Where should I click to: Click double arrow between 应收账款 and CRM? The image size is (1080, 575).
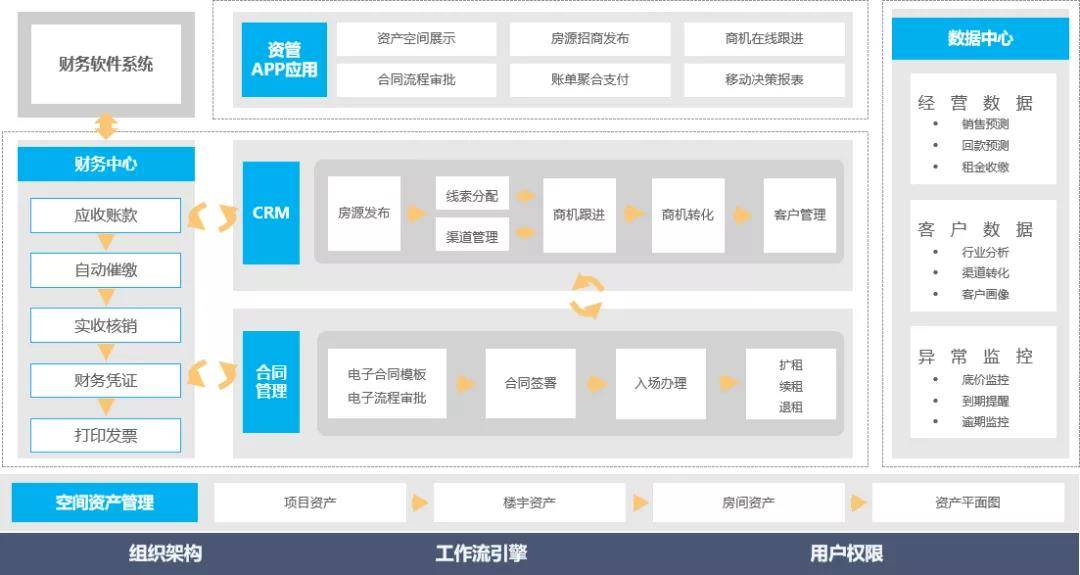tap(212, 216)
